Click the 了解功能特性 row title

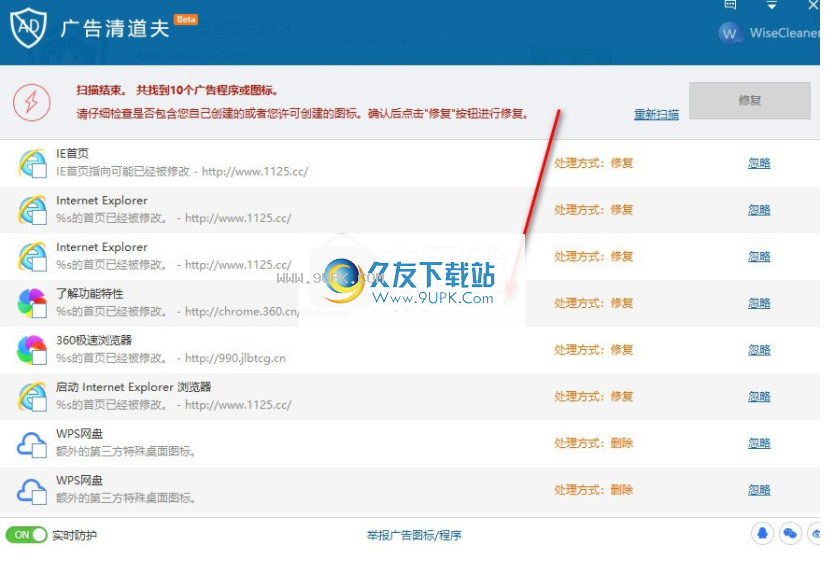pos(89,294)
